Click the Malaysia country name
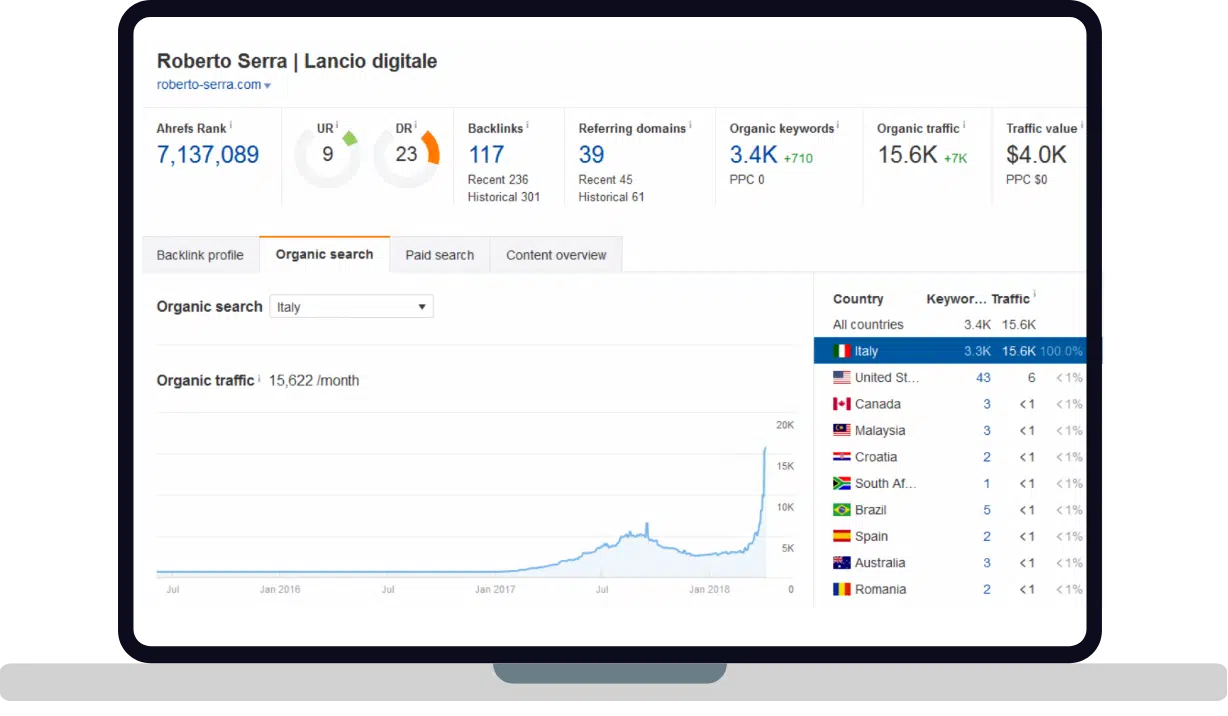Screen dimensions: 1228x716 [x=880, y=431]
